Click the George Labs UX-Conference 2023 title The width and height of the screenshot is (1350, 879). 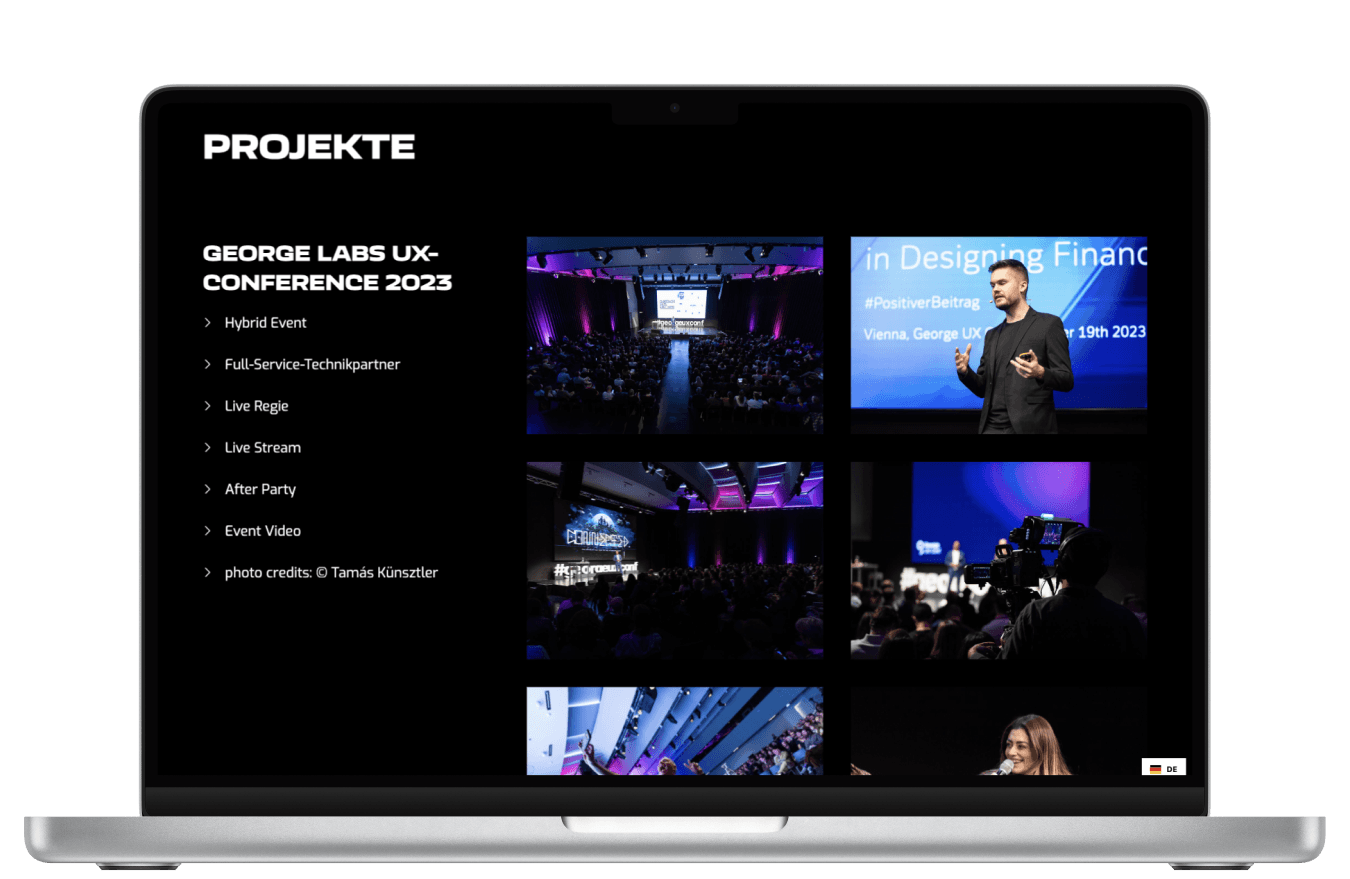(328, 267)
